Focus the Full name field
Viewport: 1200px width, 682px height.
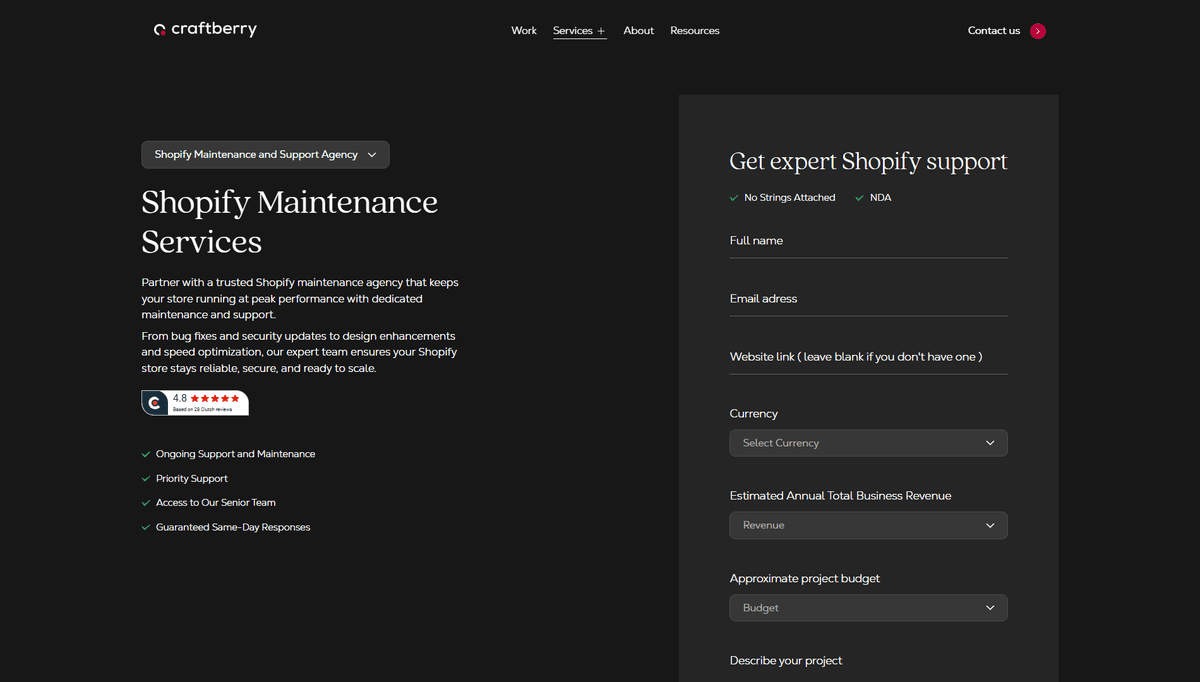click(868, 242)
